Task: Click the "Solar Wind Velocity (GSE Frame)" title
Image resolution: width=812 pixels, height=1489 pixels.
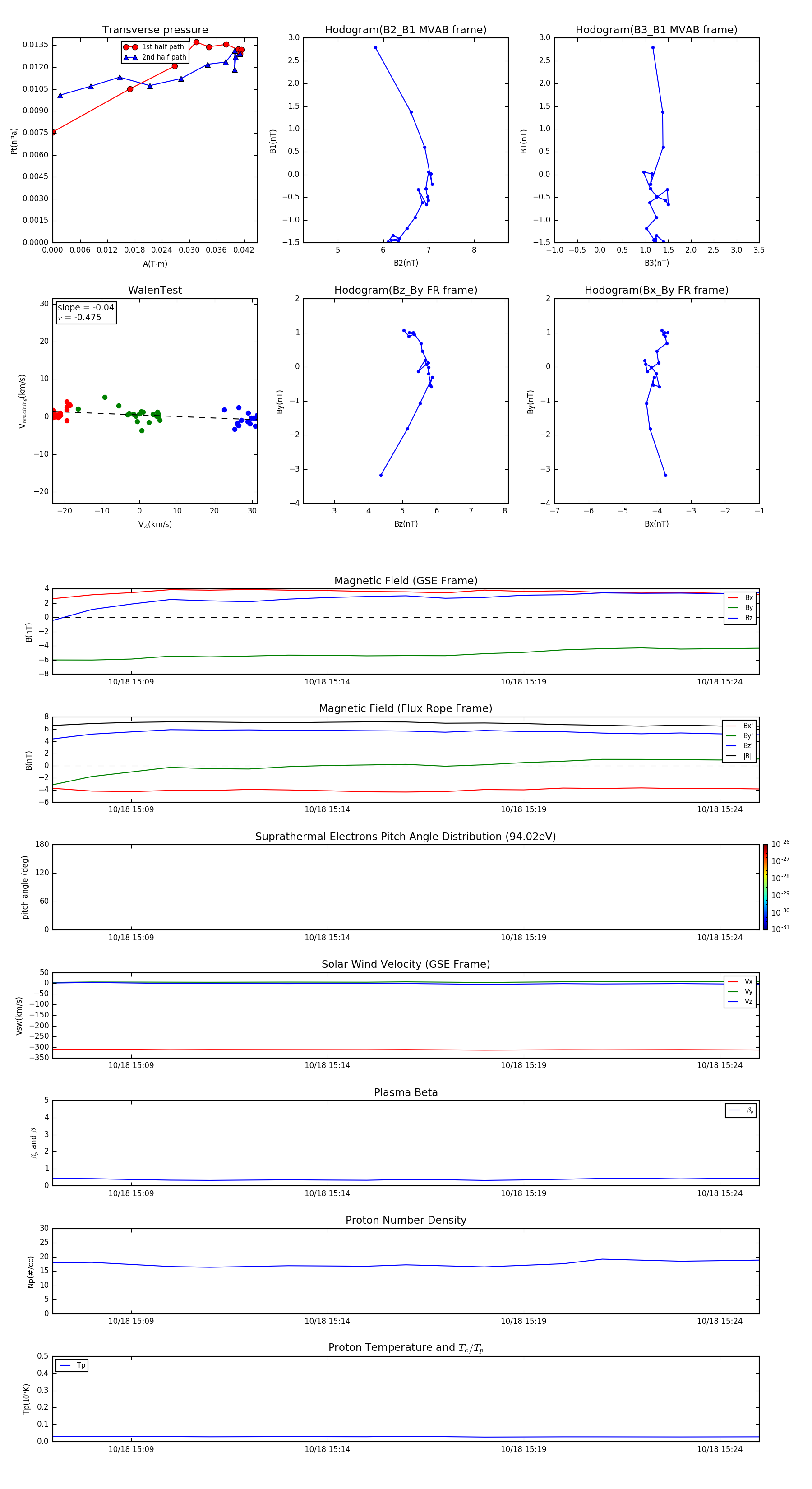Action: point(406,964)
